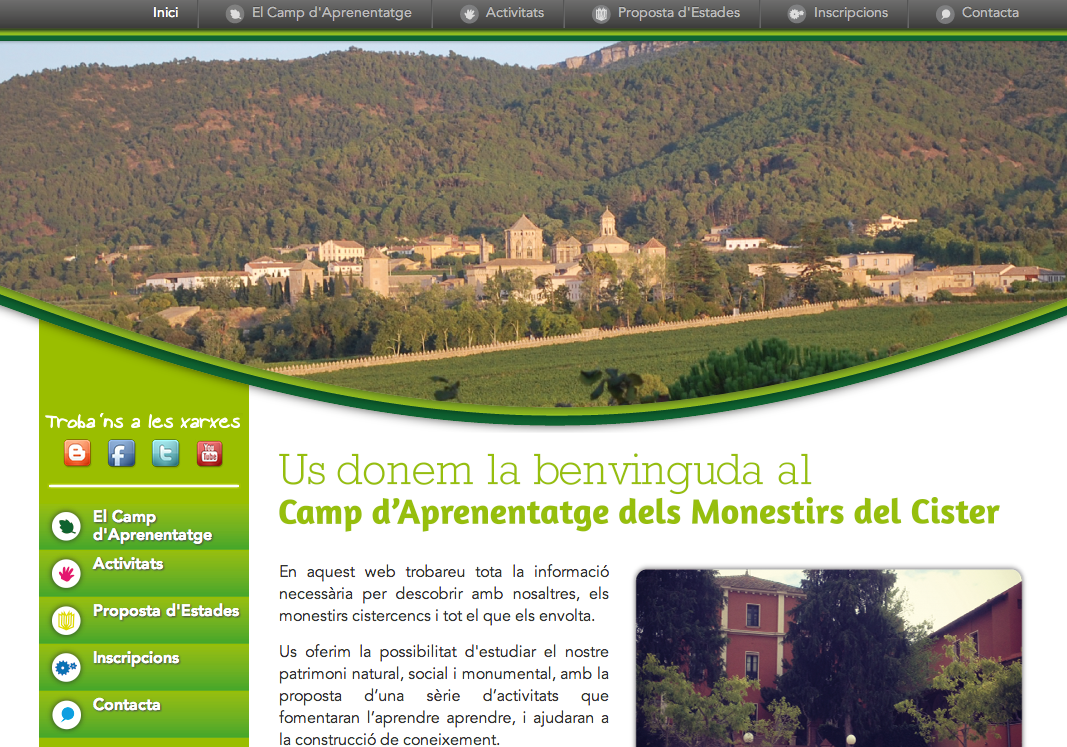
Task: Open sidebar link Inscripcions
Action: coord(136,659)
